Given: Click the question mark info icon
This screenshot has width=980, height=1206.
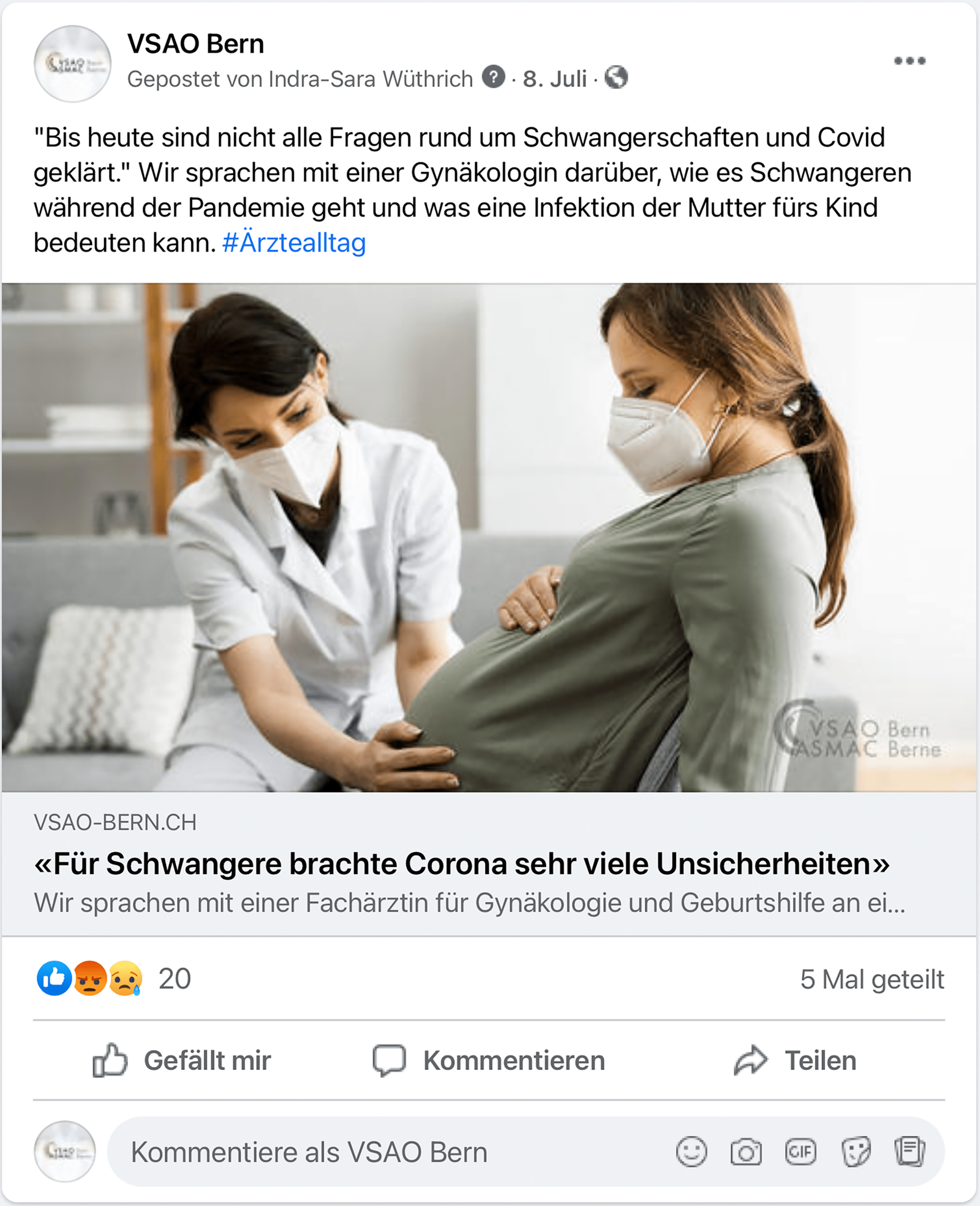Looking at the screenshot, I should pyautogui.click(x=494, y=77).
